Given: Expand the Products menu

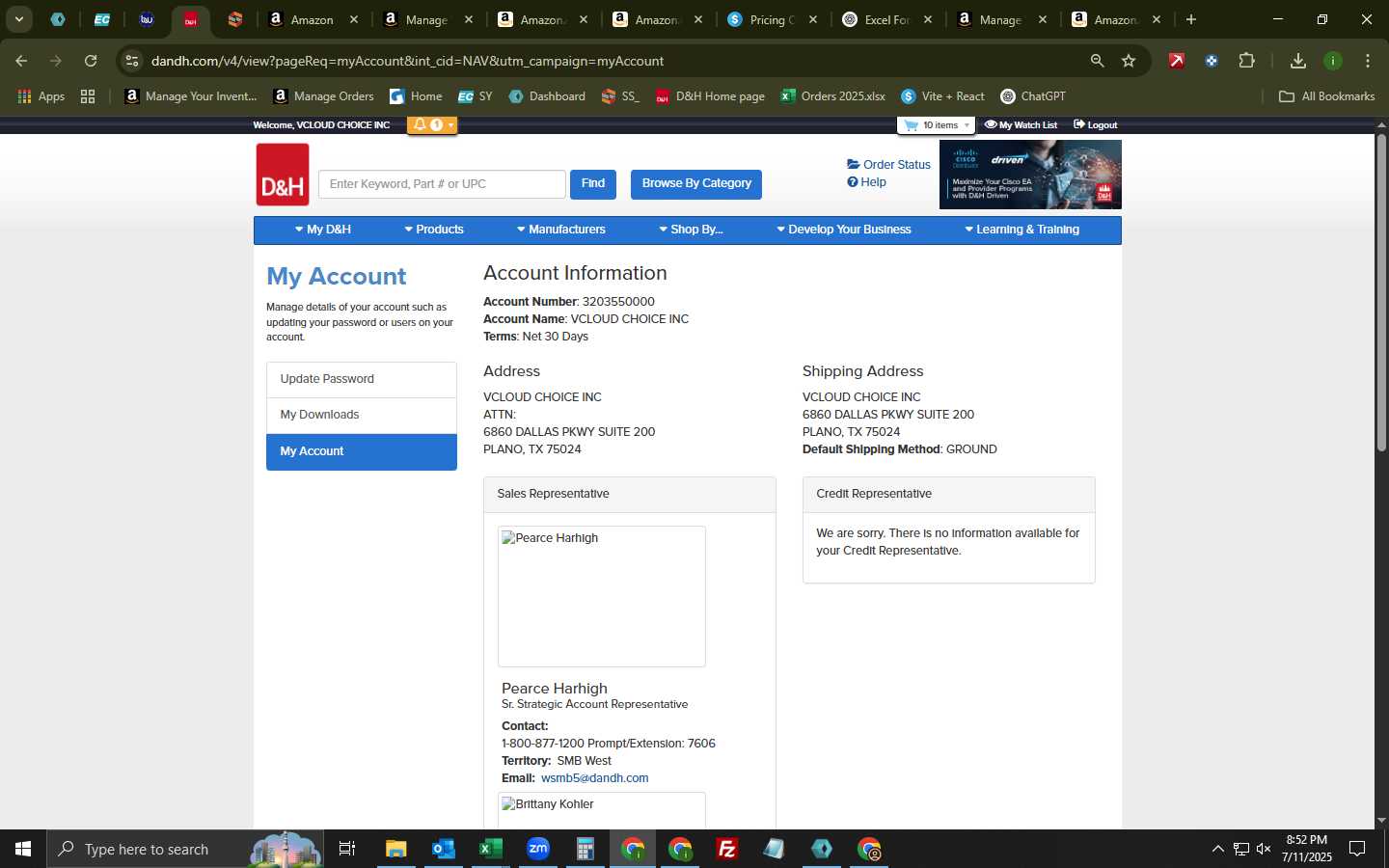Looking at the screenshot, I should point(434,230).
